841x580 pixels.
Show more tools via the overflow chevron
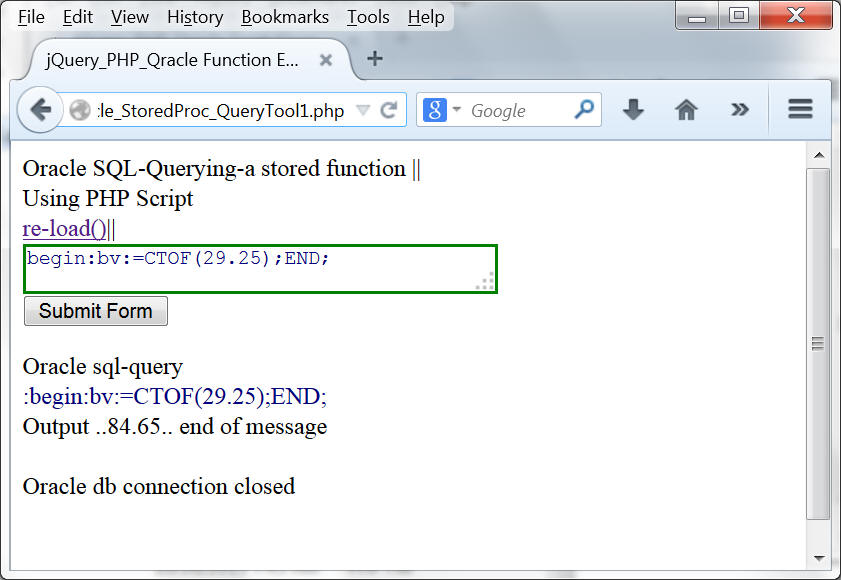pos(740,109)
